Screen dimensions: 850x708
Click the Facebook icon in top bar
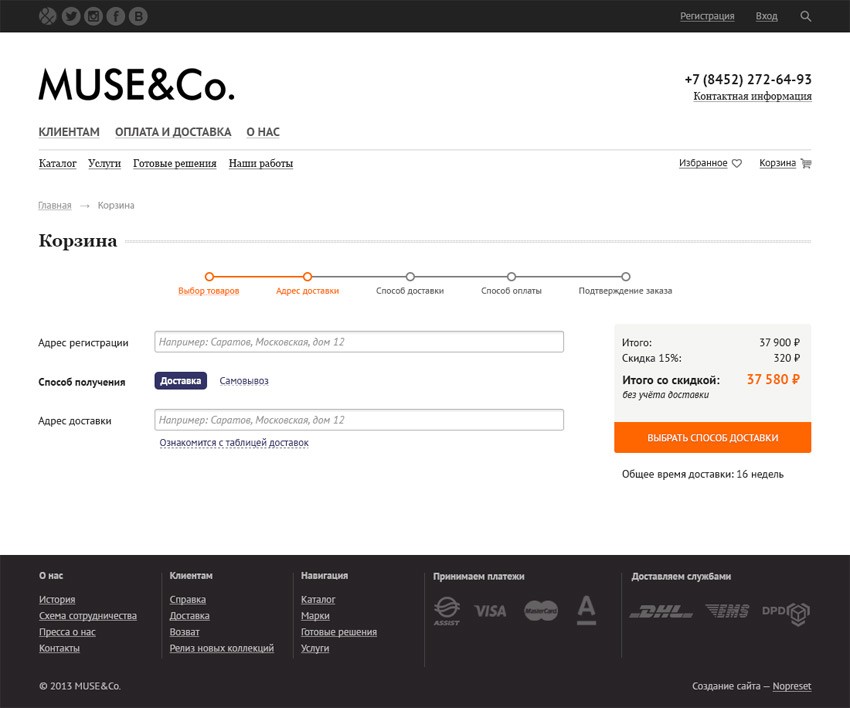tap(115, 16)
